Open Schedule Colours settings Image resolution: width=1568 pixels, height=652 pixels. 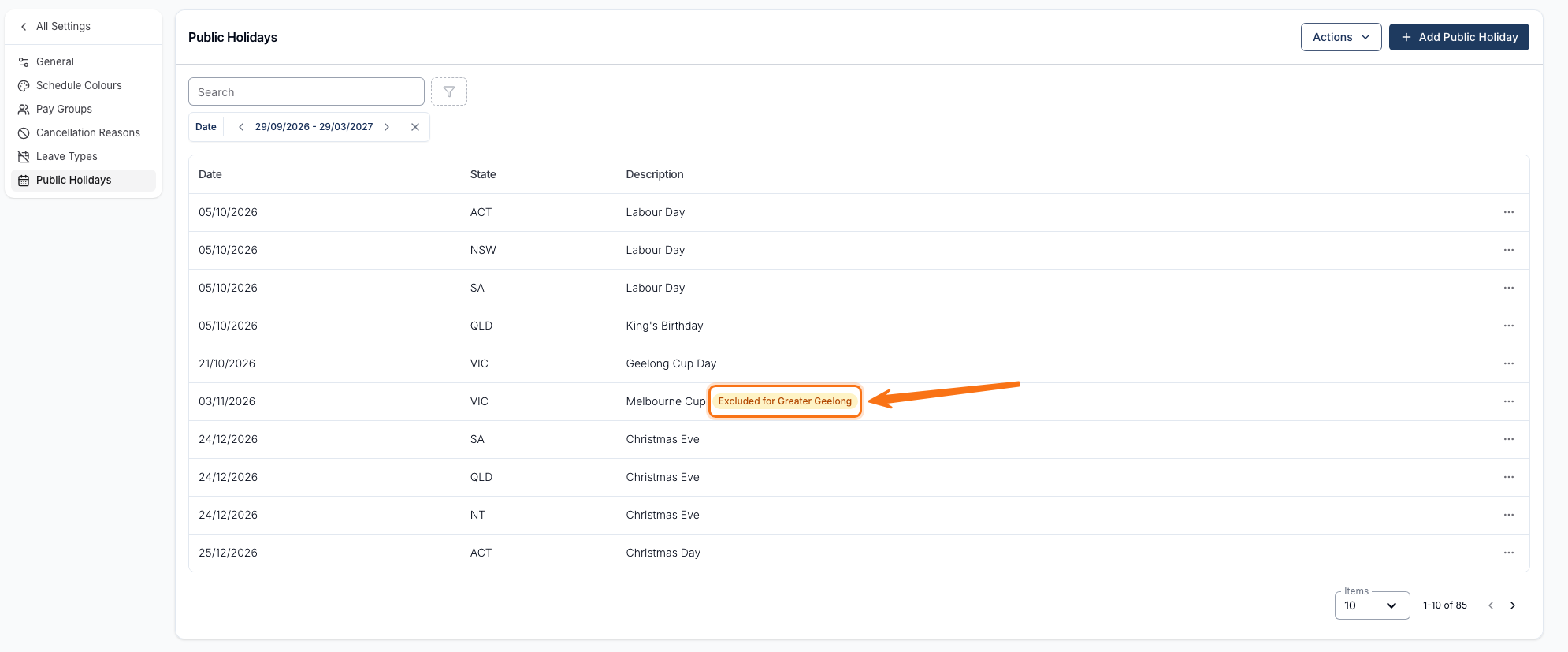(84, 85)
